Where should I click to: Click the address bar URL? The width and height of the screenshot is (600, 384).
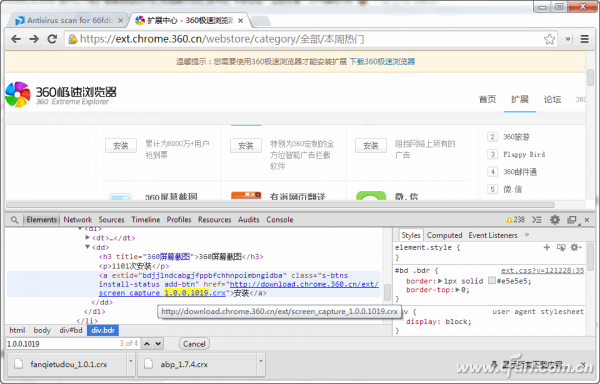click(222, 39)
